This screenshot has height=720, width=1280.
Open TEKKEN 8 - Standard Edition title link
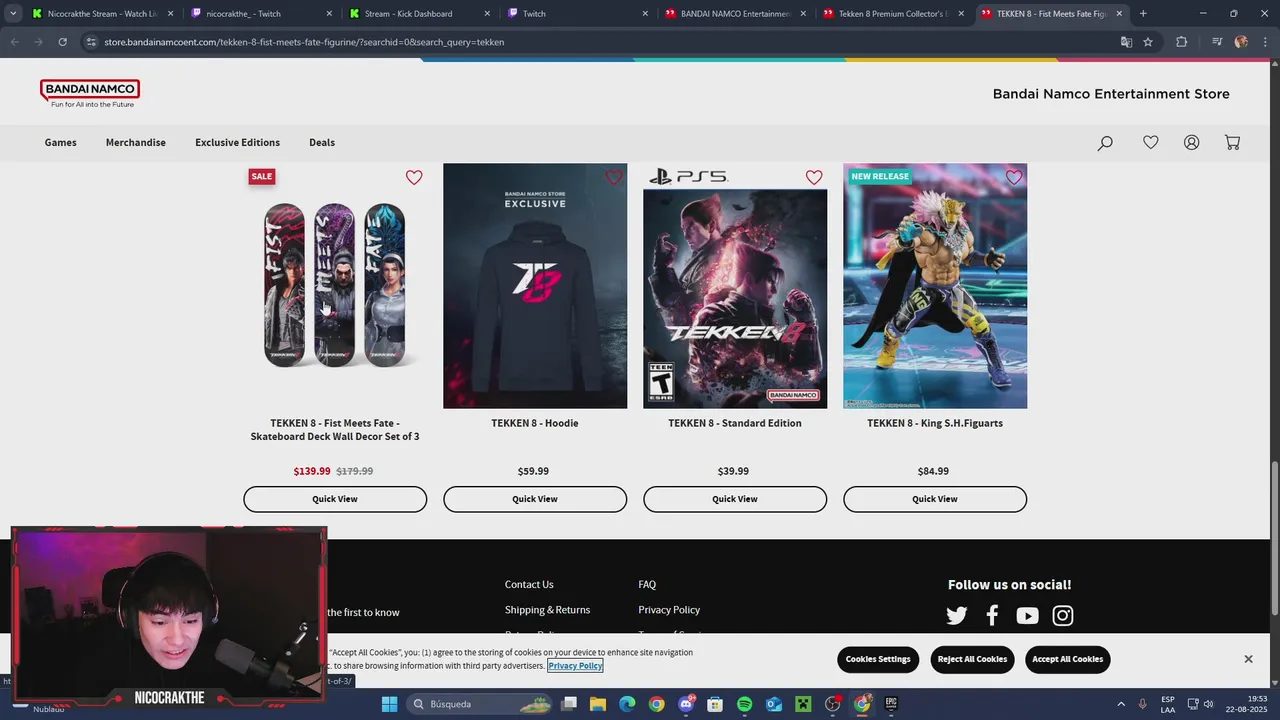coord(735,423)
